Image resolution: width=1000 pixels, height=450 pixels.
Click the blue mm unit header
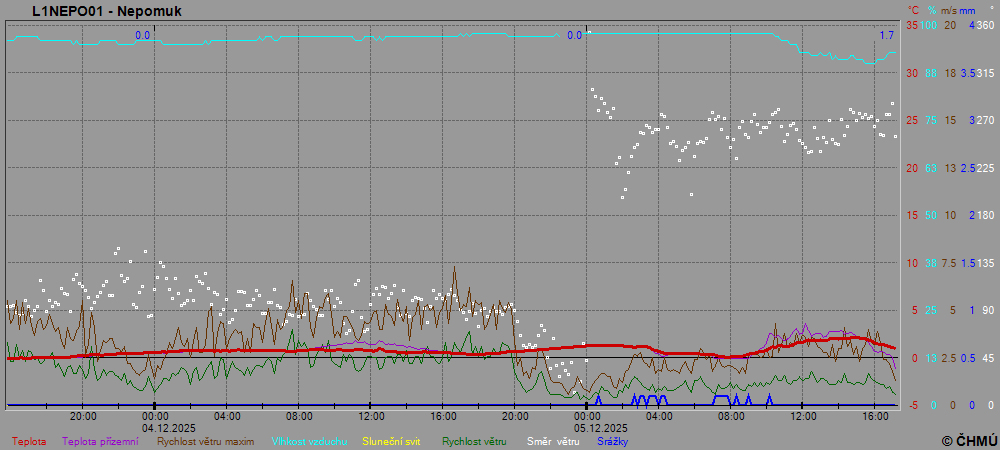(969, 10)
